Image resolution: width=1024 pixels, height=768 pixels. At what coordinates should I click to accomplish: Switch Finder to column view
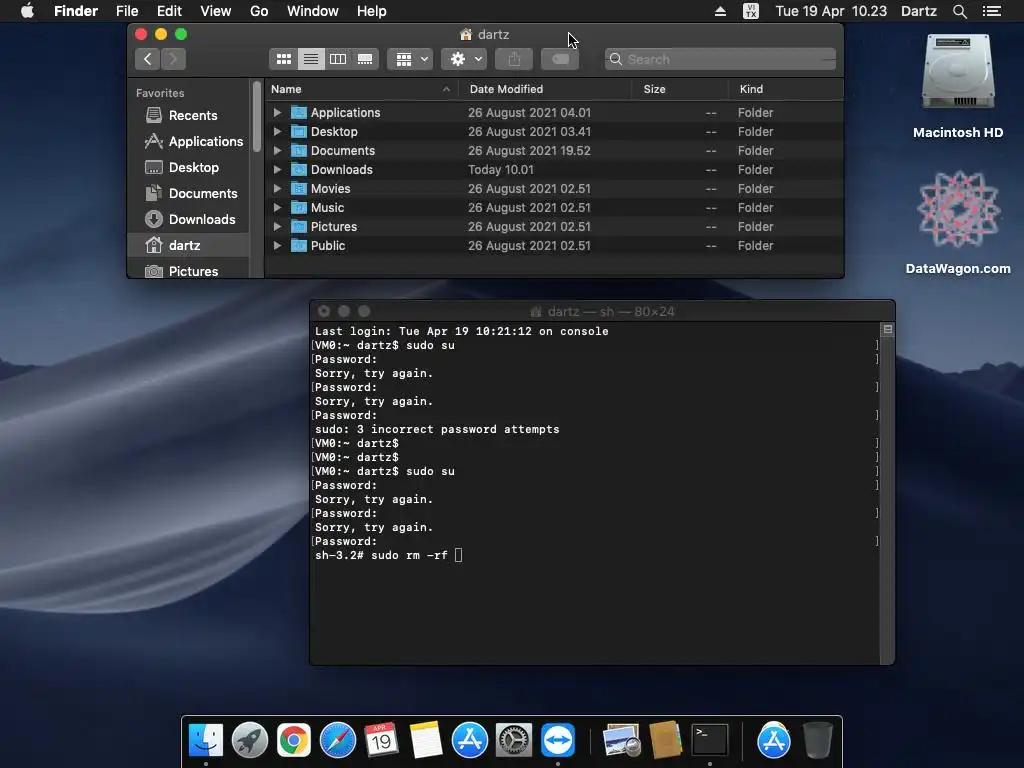pos(338,59)
